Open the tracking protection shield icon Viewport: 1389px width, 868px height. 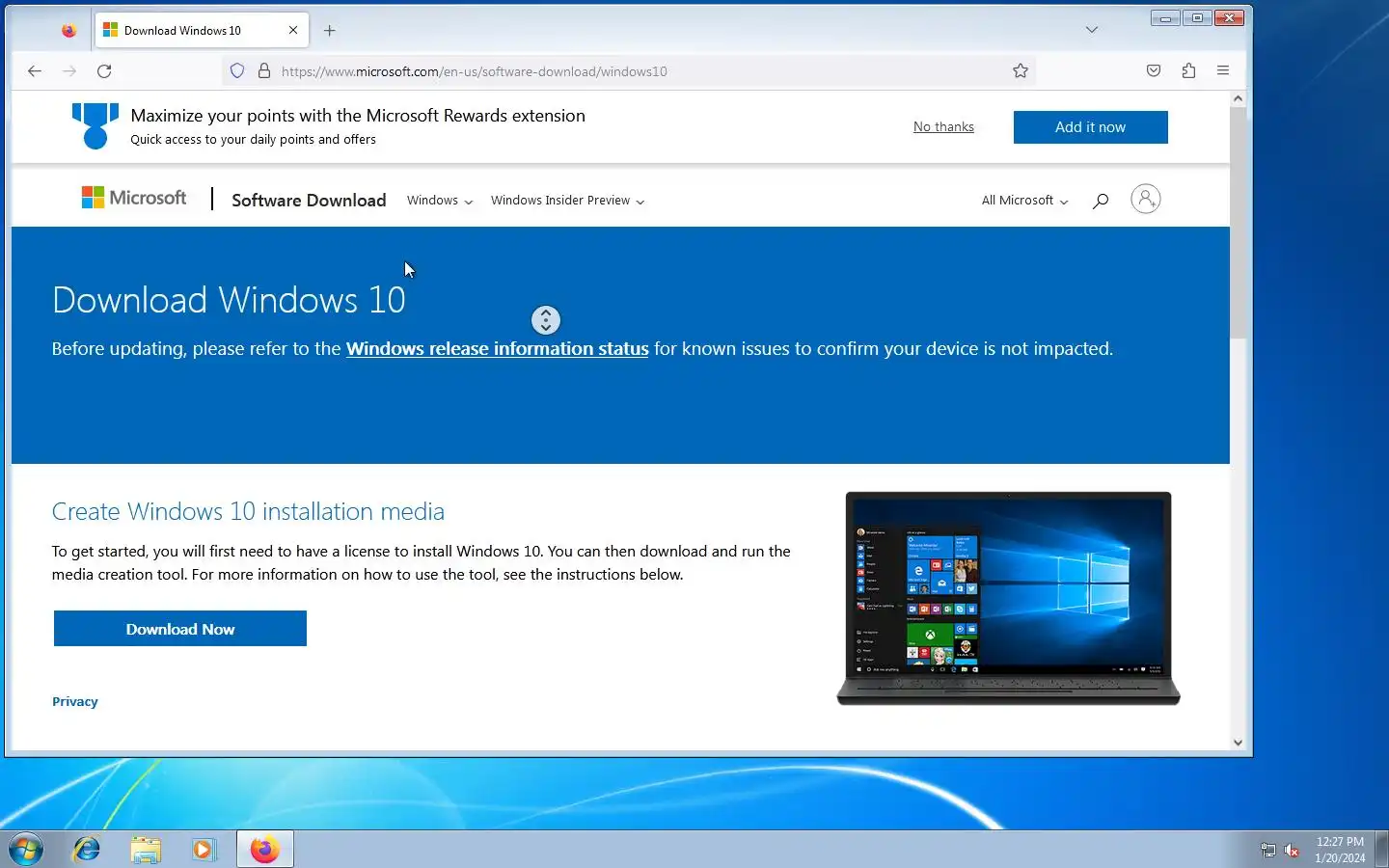237,71
